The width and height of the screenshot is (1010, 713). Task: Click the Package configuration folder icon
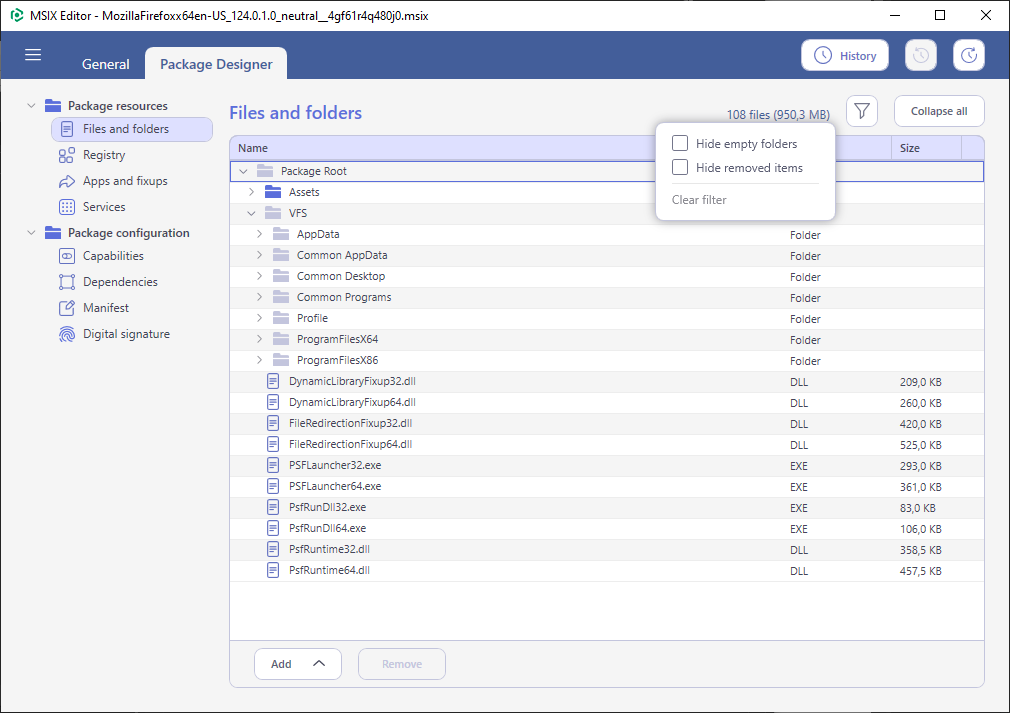[x=53, y=233]
